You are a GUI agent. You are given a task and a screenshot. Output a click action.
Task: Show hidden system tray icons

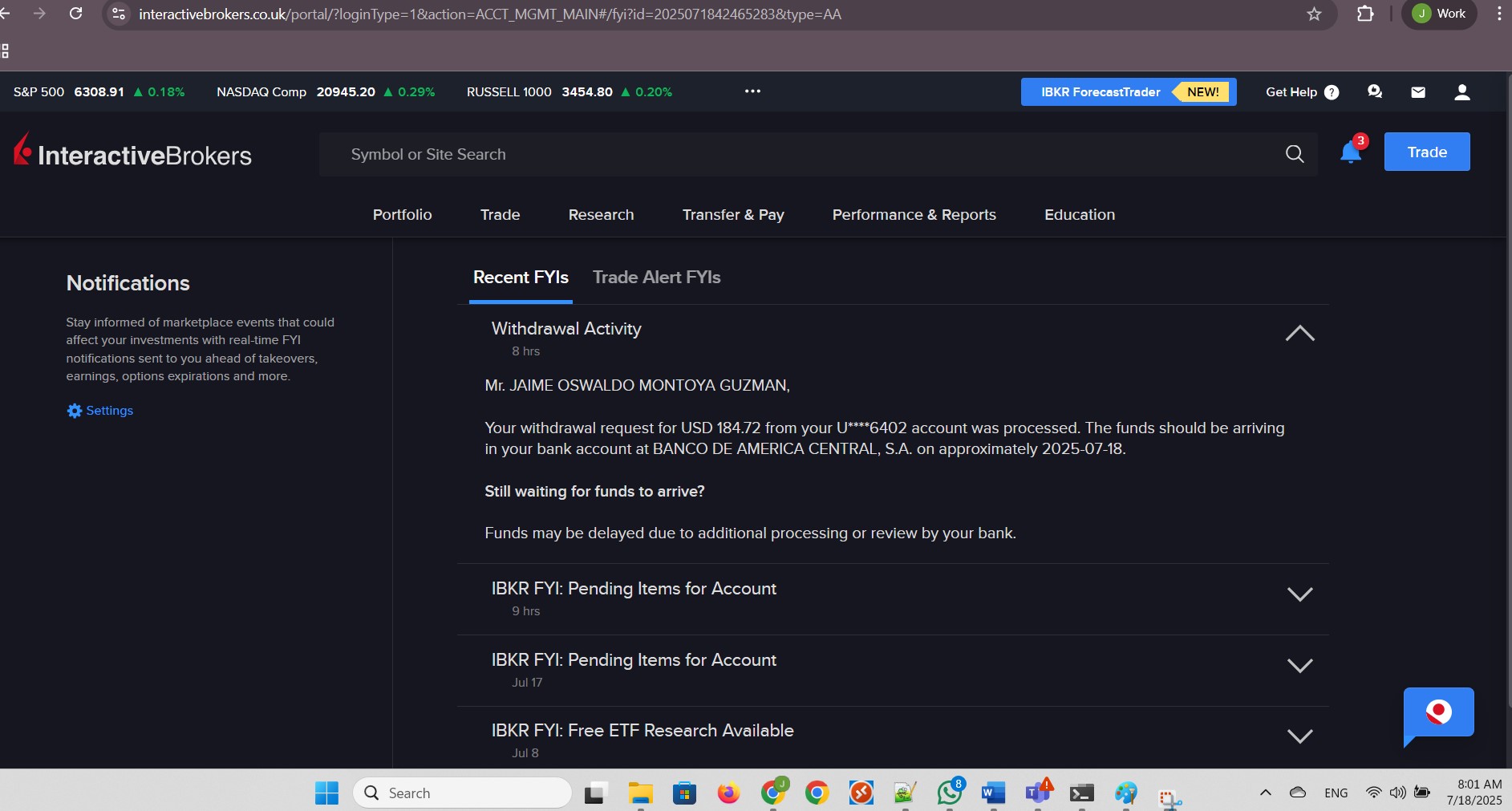pyautogui.click(x=1266, y=793)
